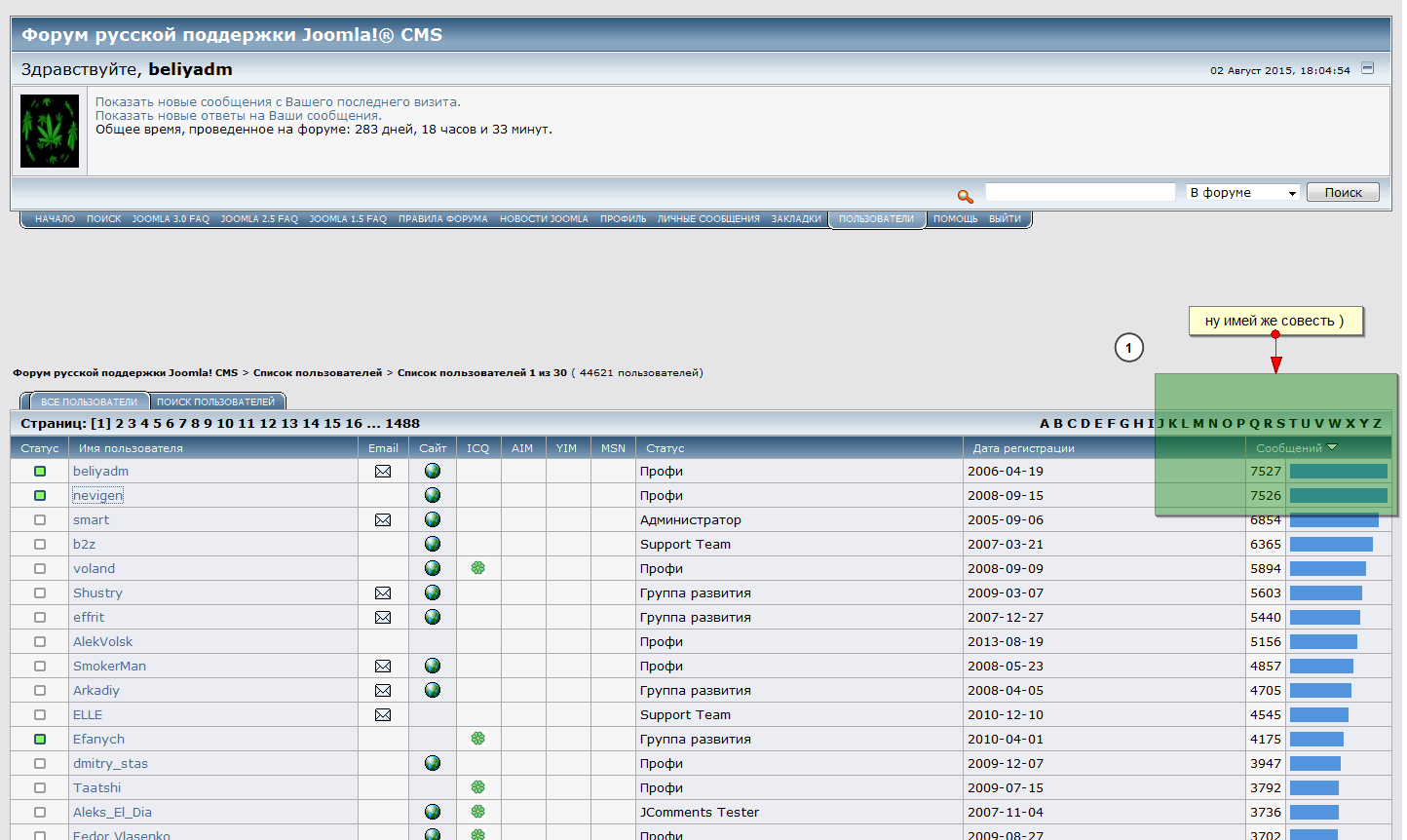
Task: Open the ПРОФИЛЬ menu item
Action: pyautogui.click(x=624, y=219)
